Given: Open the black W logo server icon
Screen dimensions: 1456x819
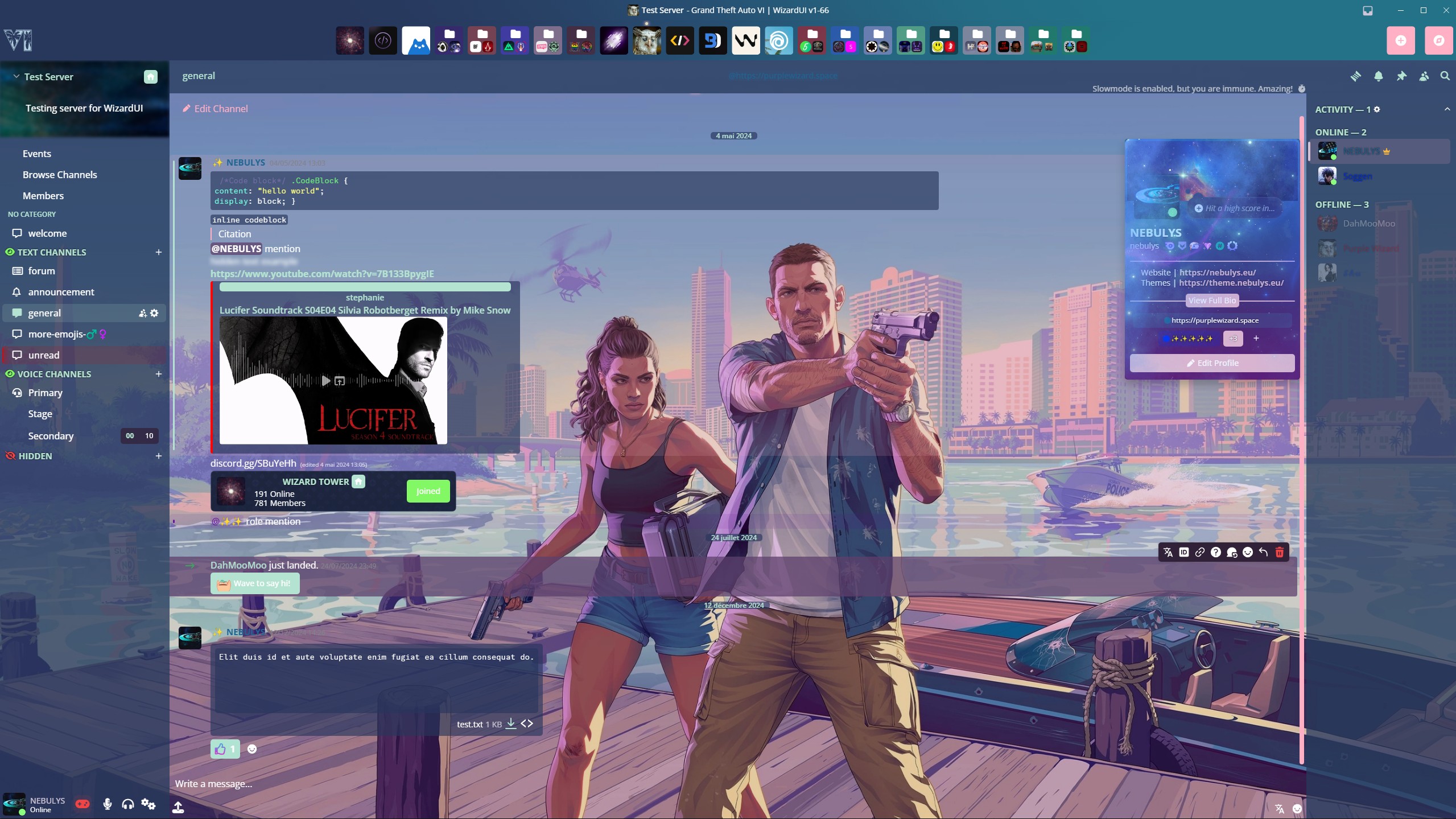Looking at the screenshot, I should (745, 40).
